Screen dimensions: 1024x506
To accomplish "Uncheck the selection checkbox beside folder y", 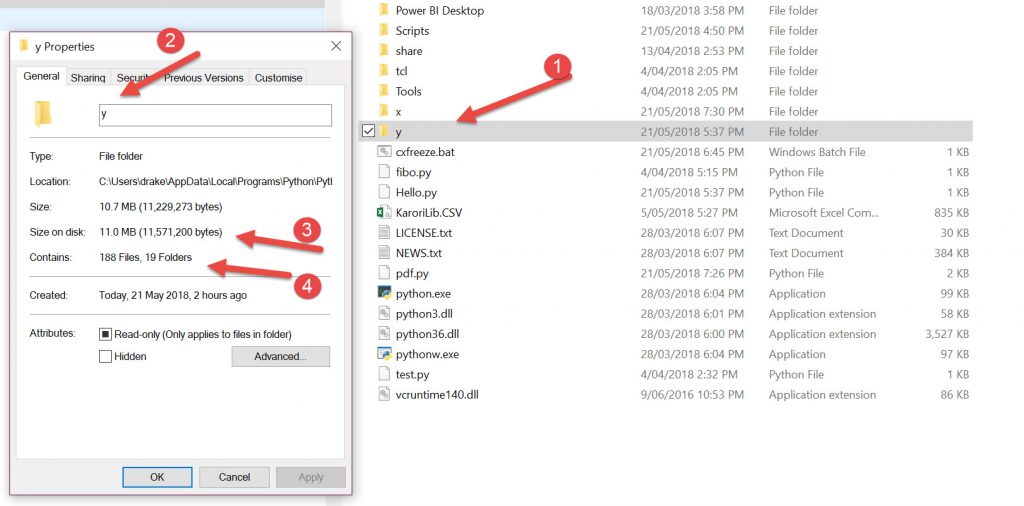I will point(367,132).
